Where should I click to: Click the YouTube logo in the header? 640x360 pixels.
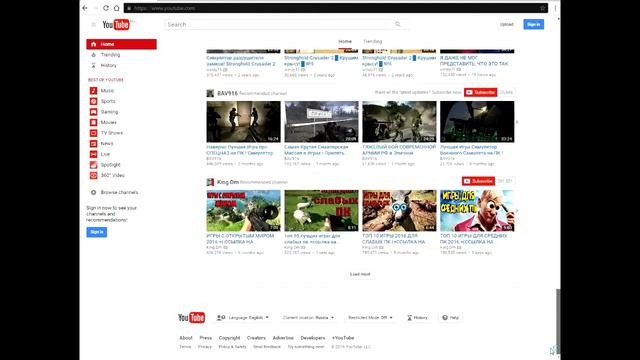tap(116, 24)
